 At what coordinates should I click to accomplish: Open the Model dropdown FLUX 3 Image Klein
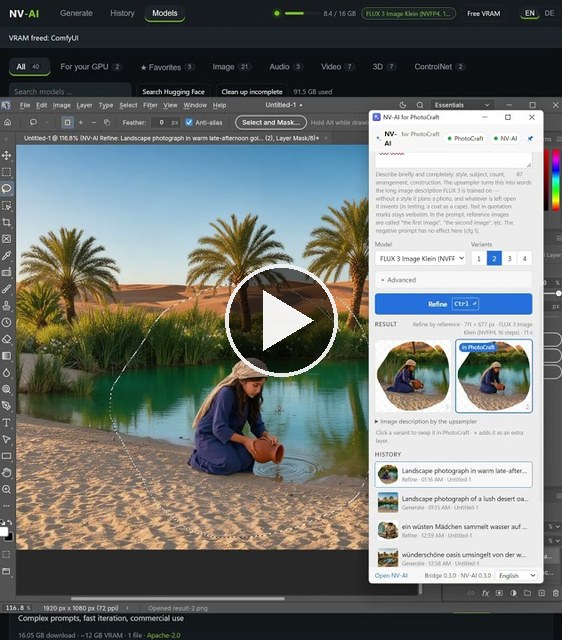(420, 258)
